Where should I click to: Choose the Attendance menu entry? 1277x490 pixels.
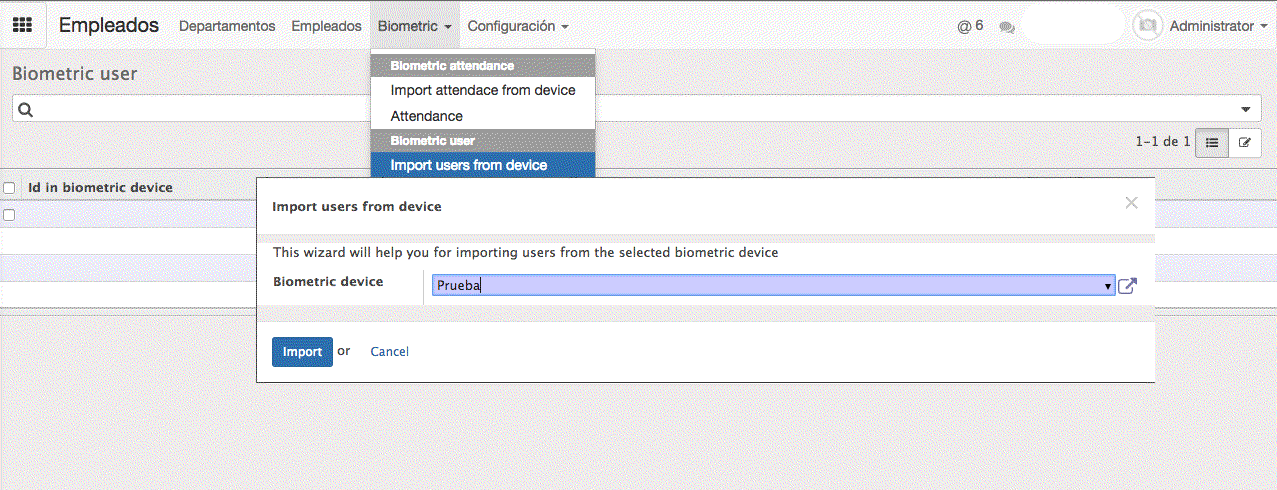(426, 116)
